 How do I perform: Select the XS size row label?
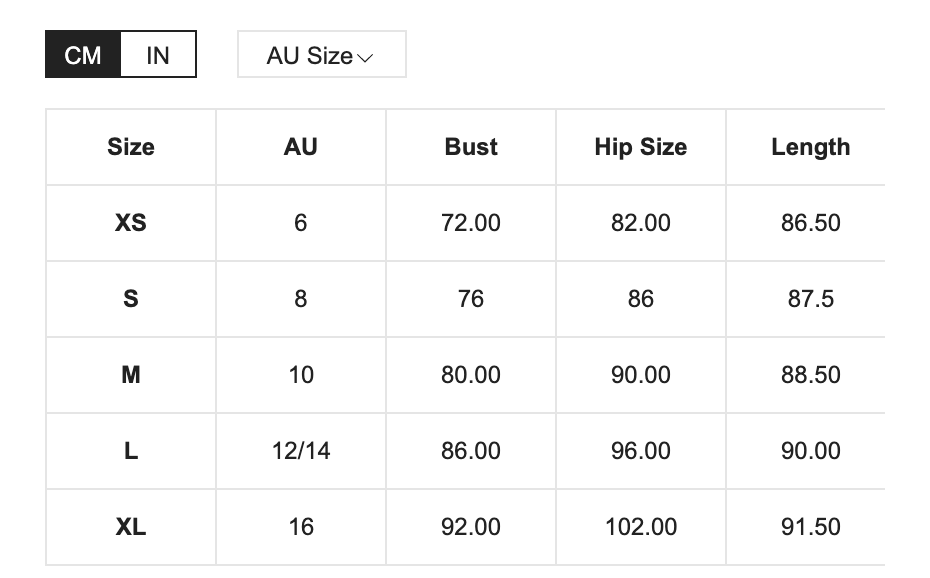click(x=131, y=223)
